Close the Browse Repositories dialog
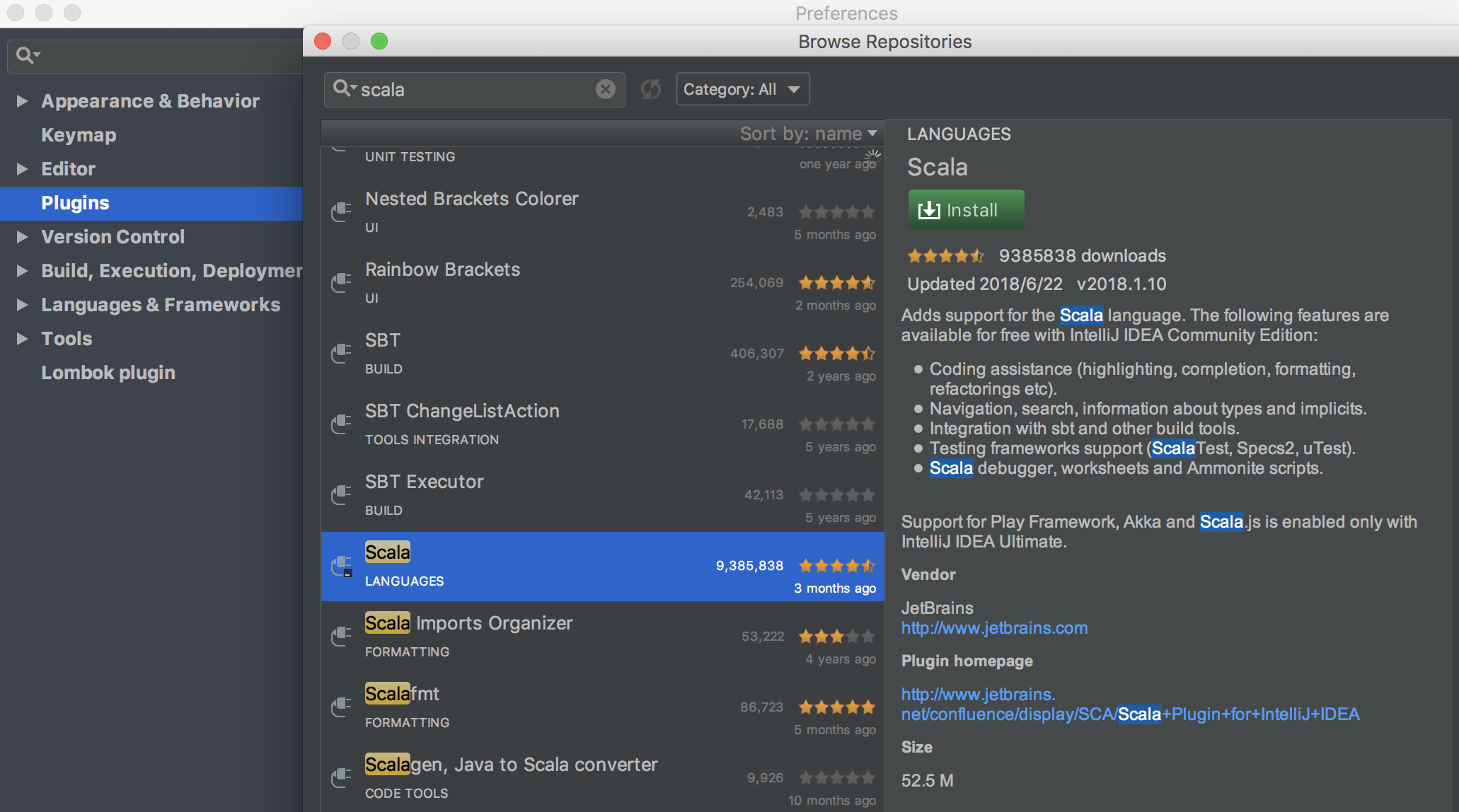The height and width of the screenshot is (812, 1459). pos(323,41)
